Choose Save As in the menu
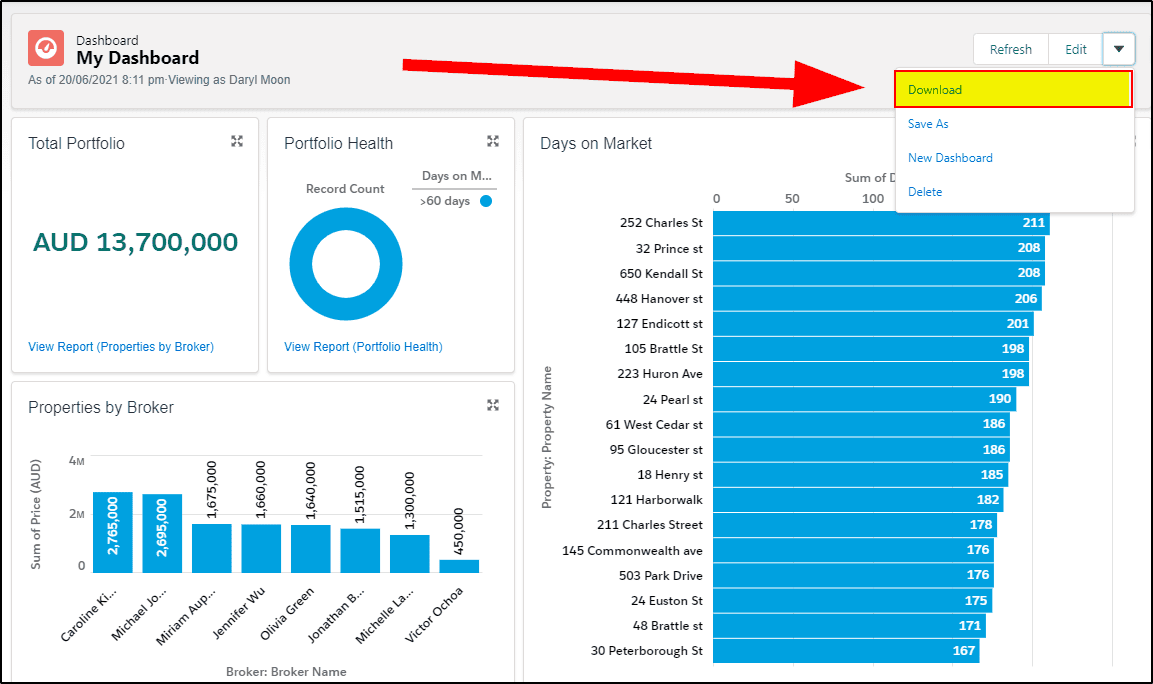Viewport: 1153px width, 684px height. click(x=928, y=124)
